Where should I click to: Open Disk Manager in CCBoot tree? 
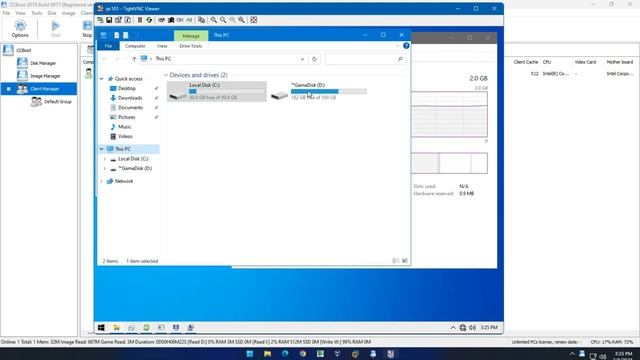coord(43,63)
